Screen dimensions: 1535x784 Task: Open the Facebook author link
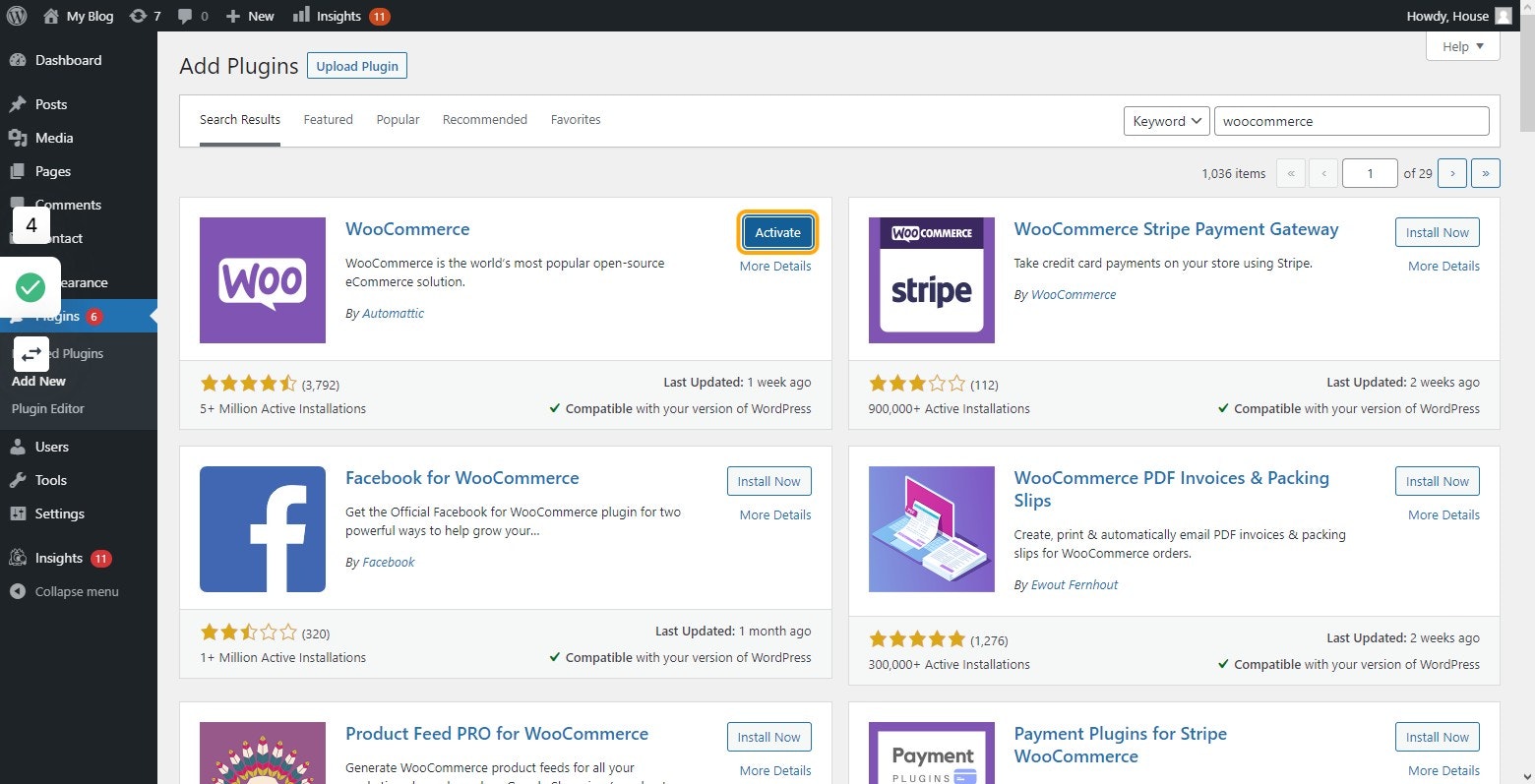coord(389,562)
